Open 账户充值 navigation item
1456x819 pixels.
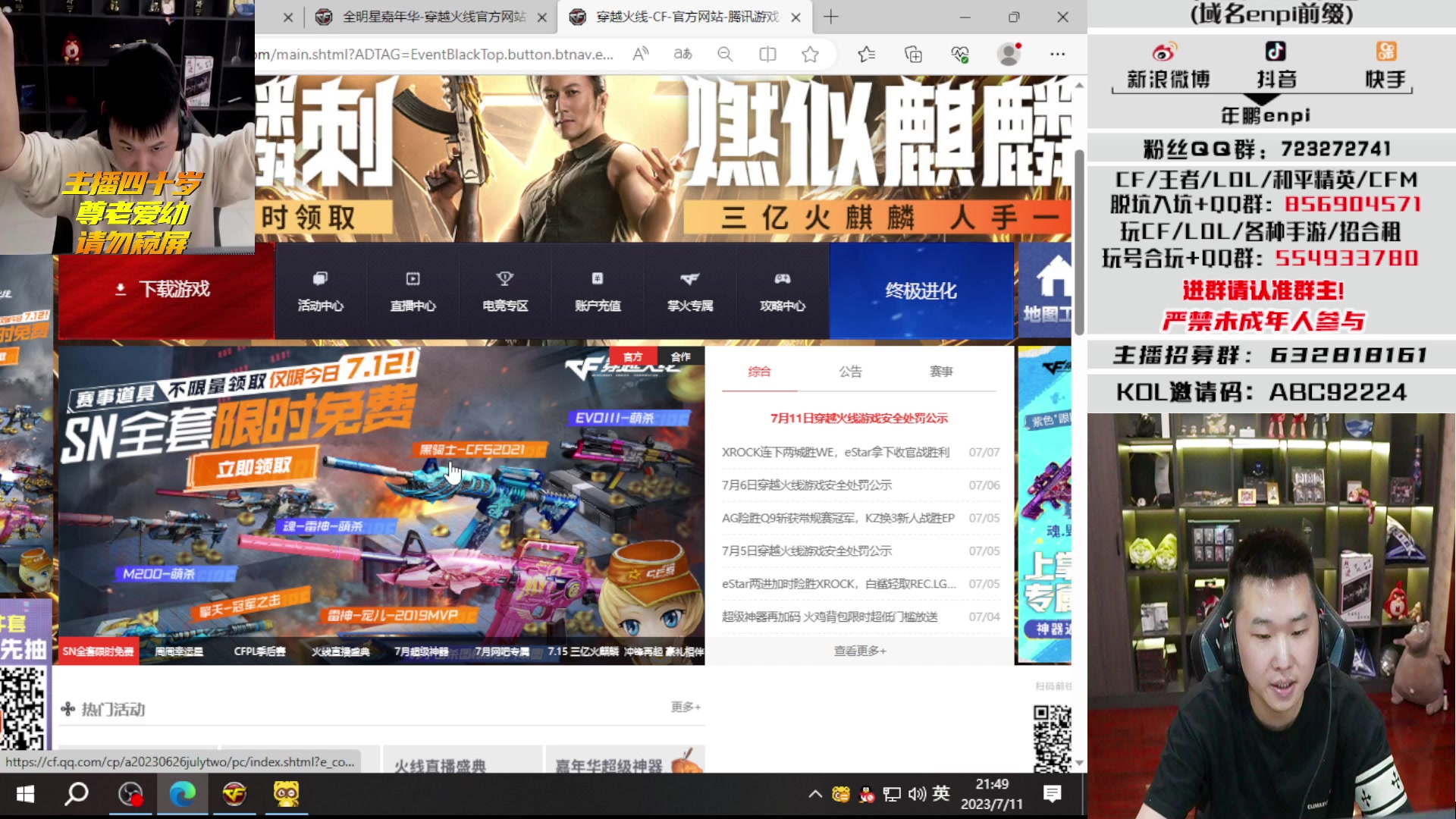598,291
